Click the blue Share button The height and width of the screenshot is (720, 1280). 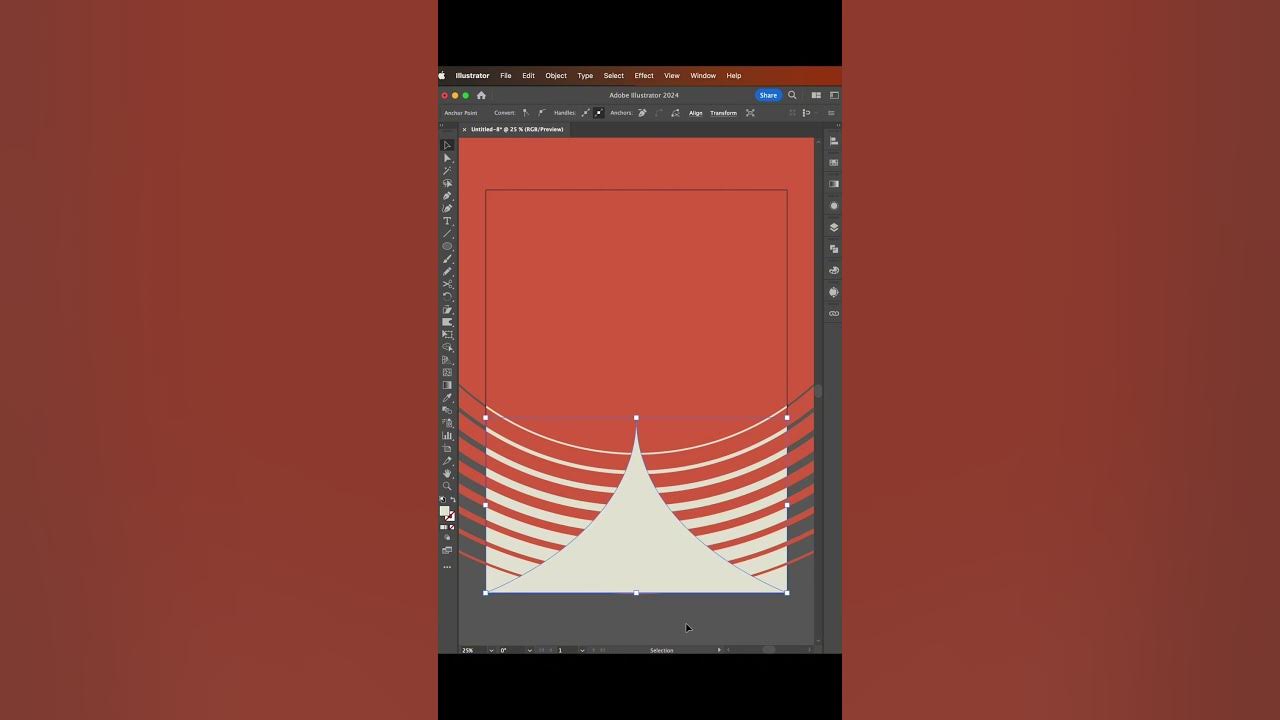coord(768,95)
